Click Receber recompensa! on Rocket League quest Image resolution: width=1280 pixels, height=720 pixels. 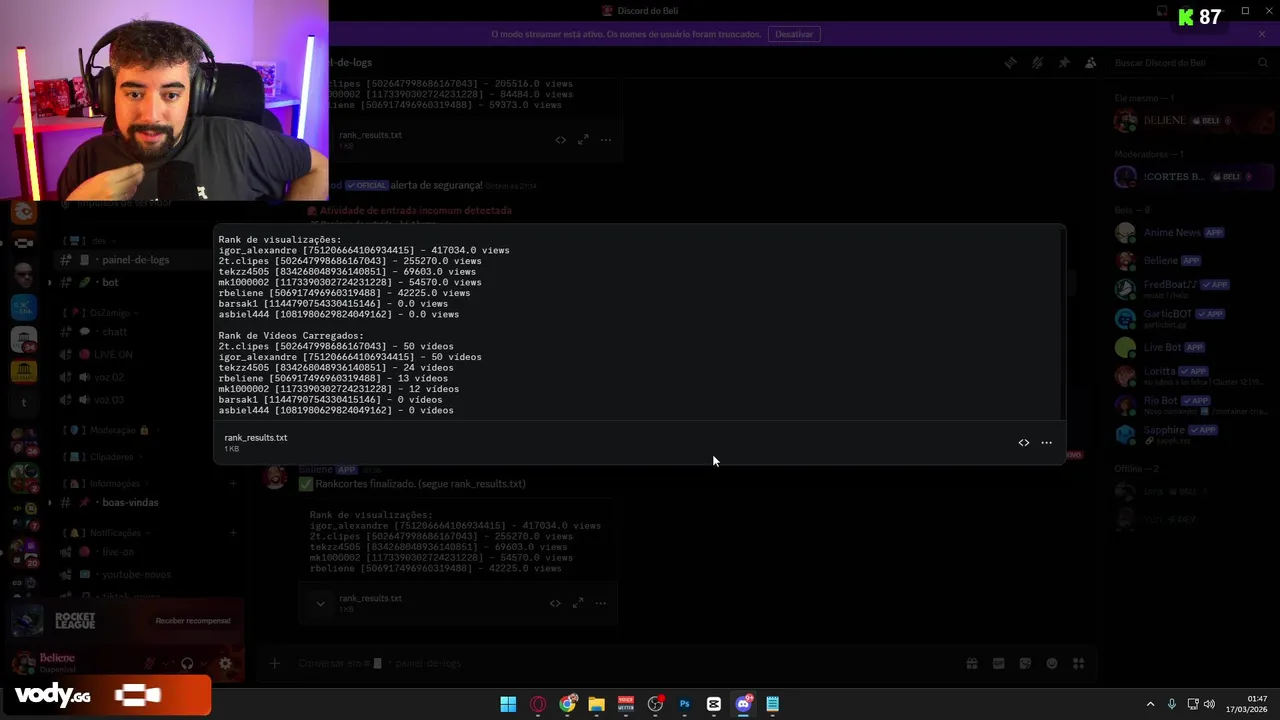pyautogui.click(x=193, y=621)
